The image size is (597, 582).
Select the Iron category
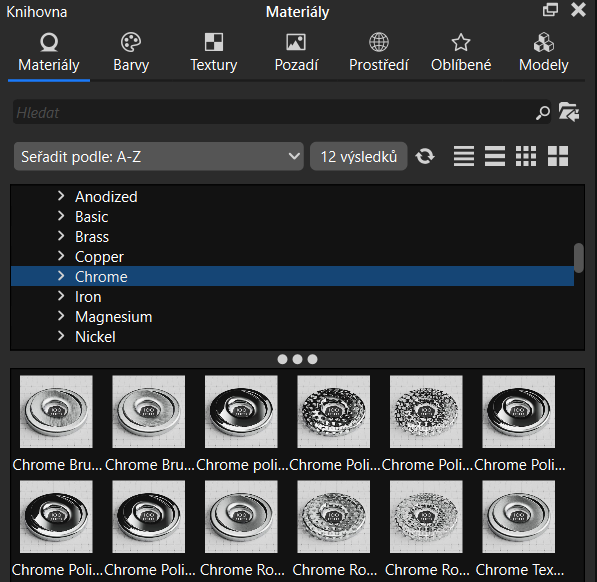[x=88, y=297]
